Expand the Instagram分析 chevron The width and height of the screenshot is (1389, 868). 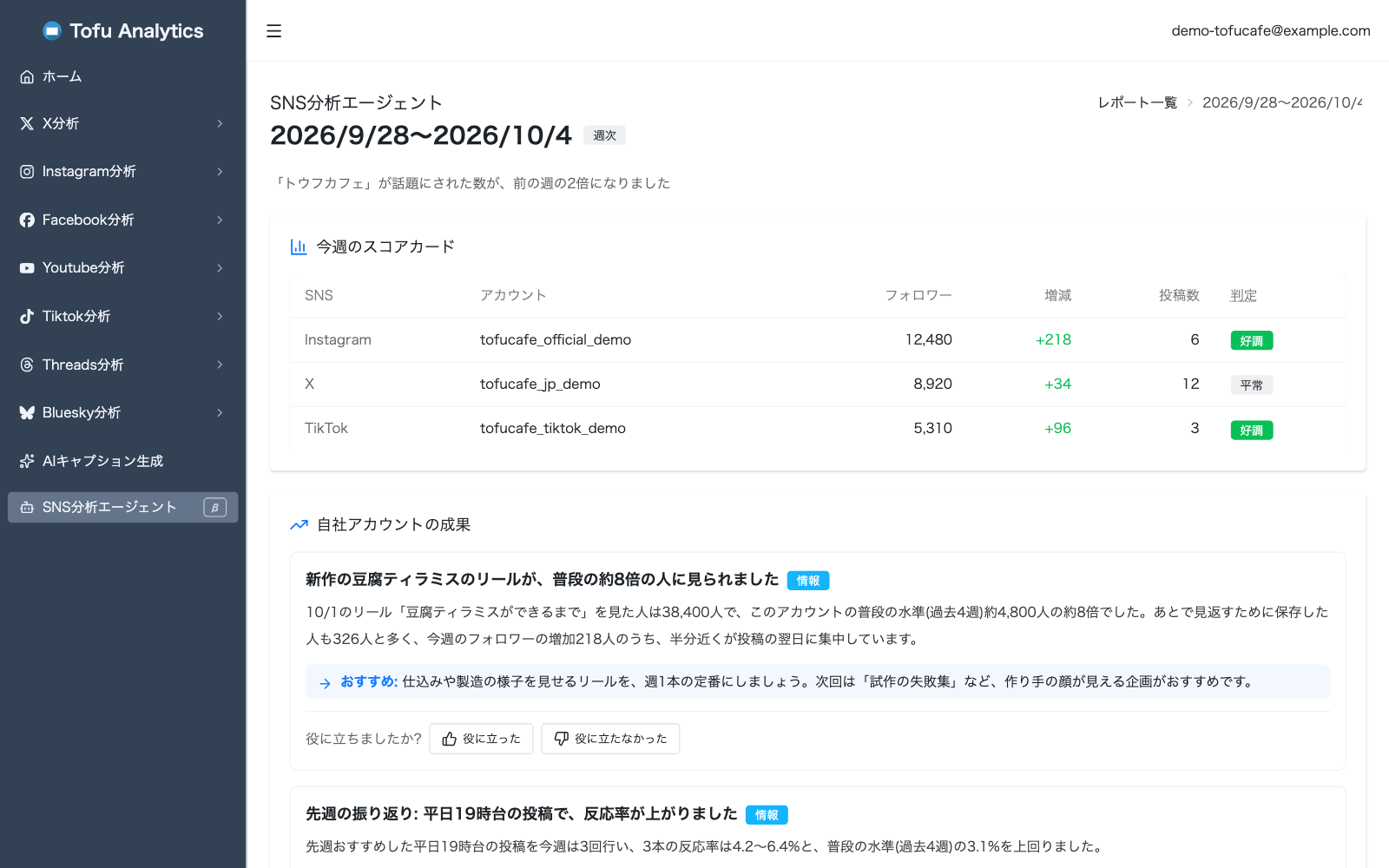coord(220,172)
